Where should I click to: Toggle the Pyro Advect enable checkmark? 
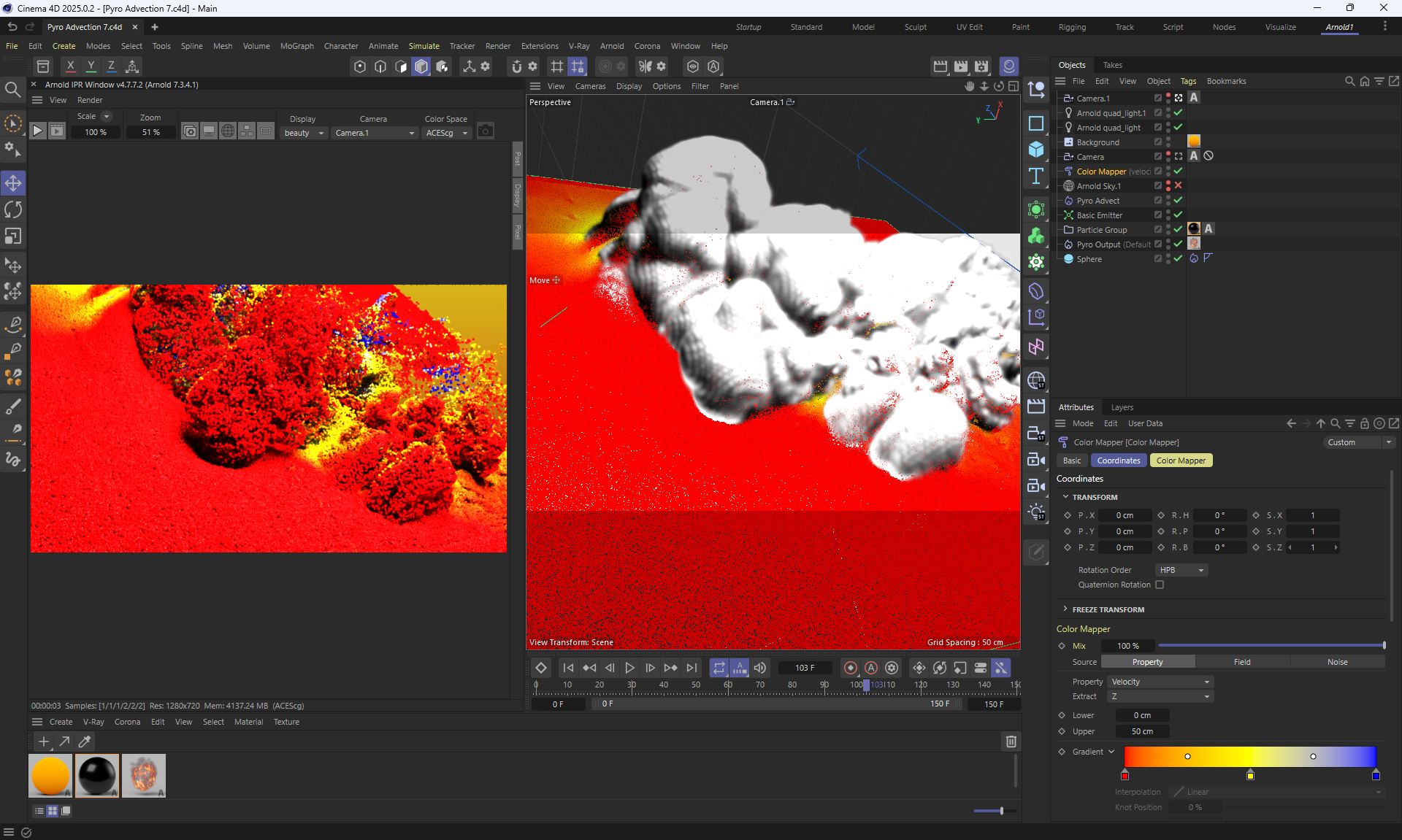point(1178,201)
